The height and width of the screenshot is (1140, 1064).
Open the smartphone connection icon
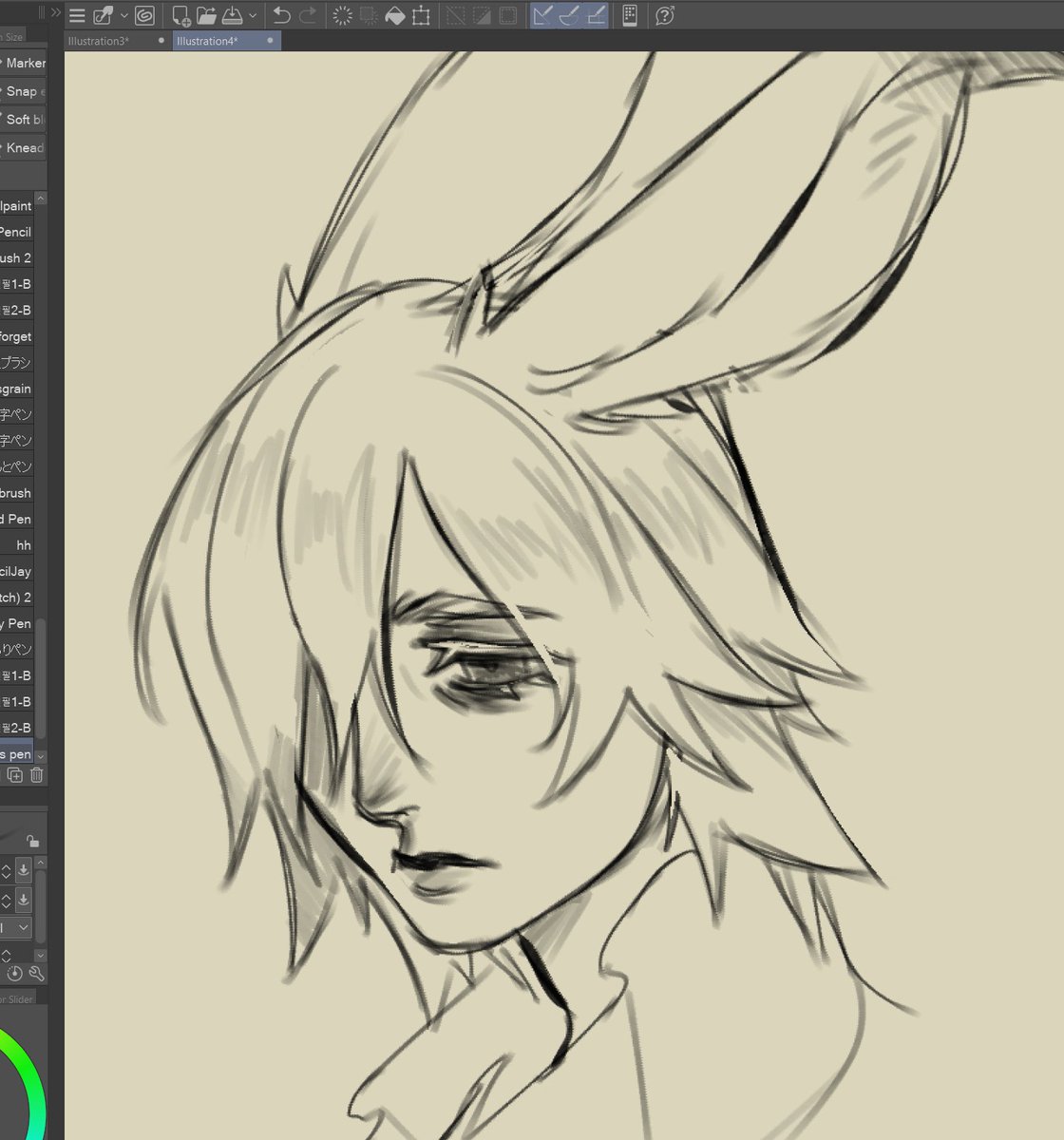point(629,15)
